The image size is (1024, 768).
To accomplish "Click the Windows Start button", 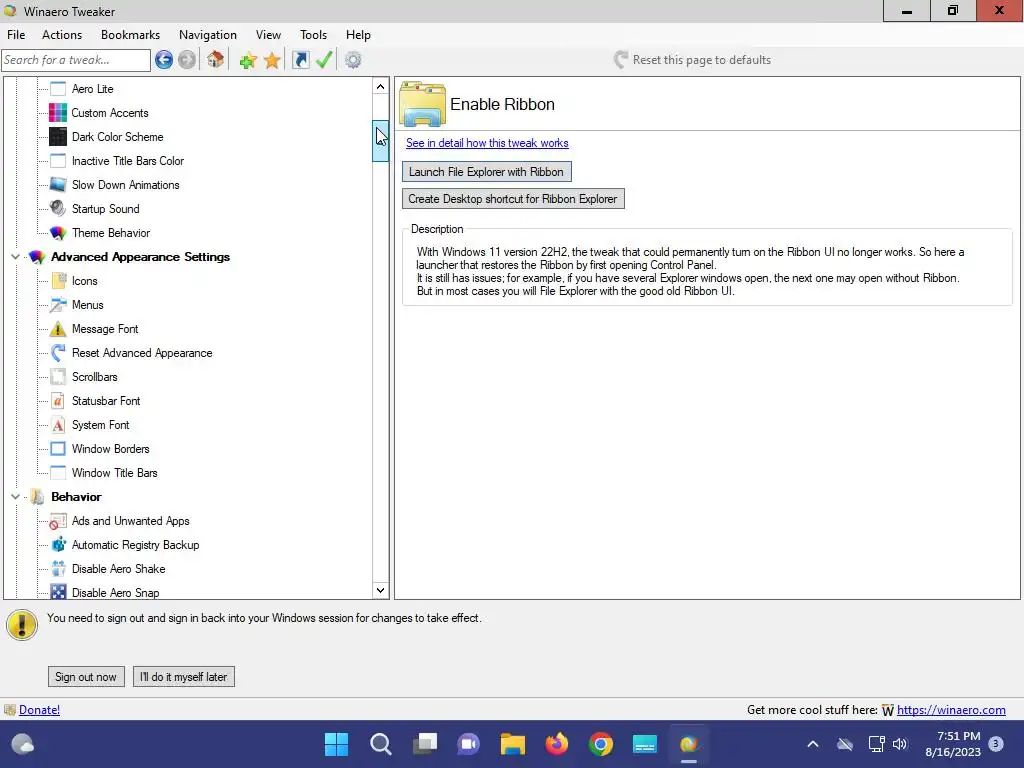I will tap(337, 744).
